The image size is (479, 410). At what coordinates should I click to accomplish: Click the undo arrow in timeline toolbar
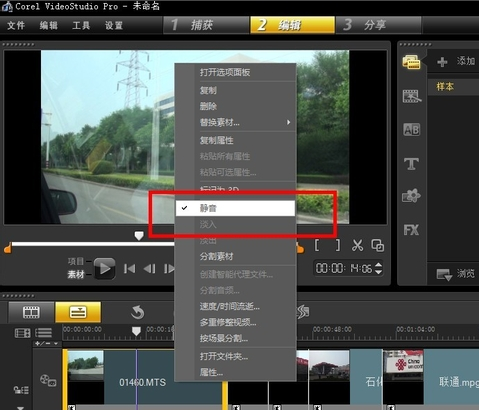click(x=137, y=313)
